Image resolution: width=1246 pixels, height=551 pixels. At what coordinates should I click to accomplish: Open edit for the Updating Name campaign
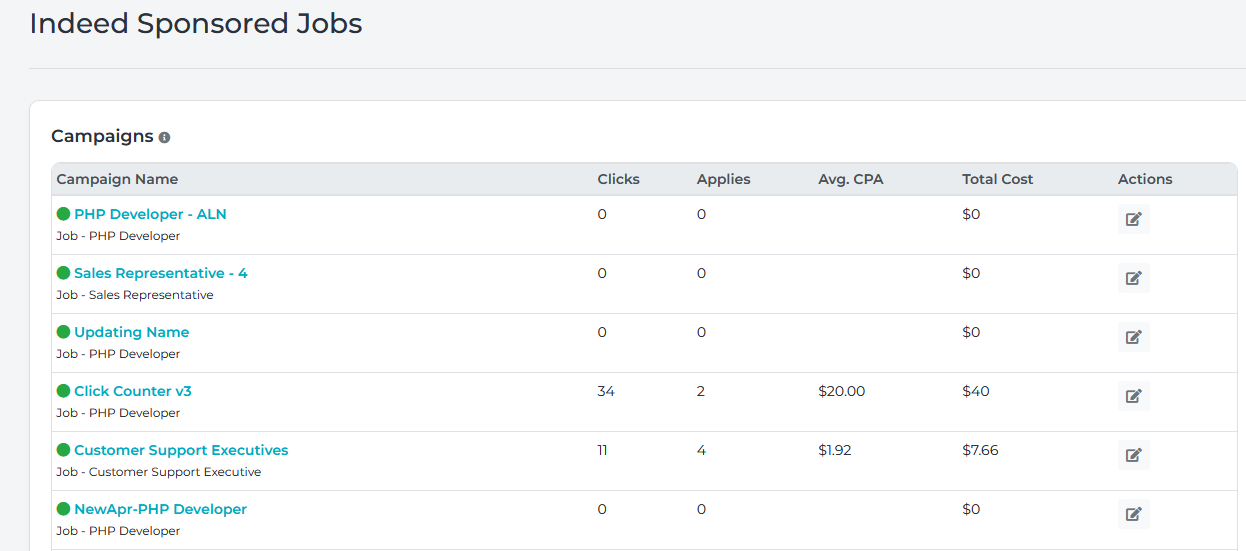click(1133, 337)
